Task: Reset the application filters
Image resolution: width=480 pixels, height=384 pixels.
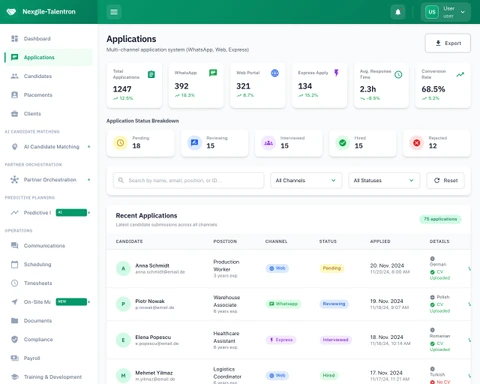Action: pyautogui.click(x=445, y=180)
